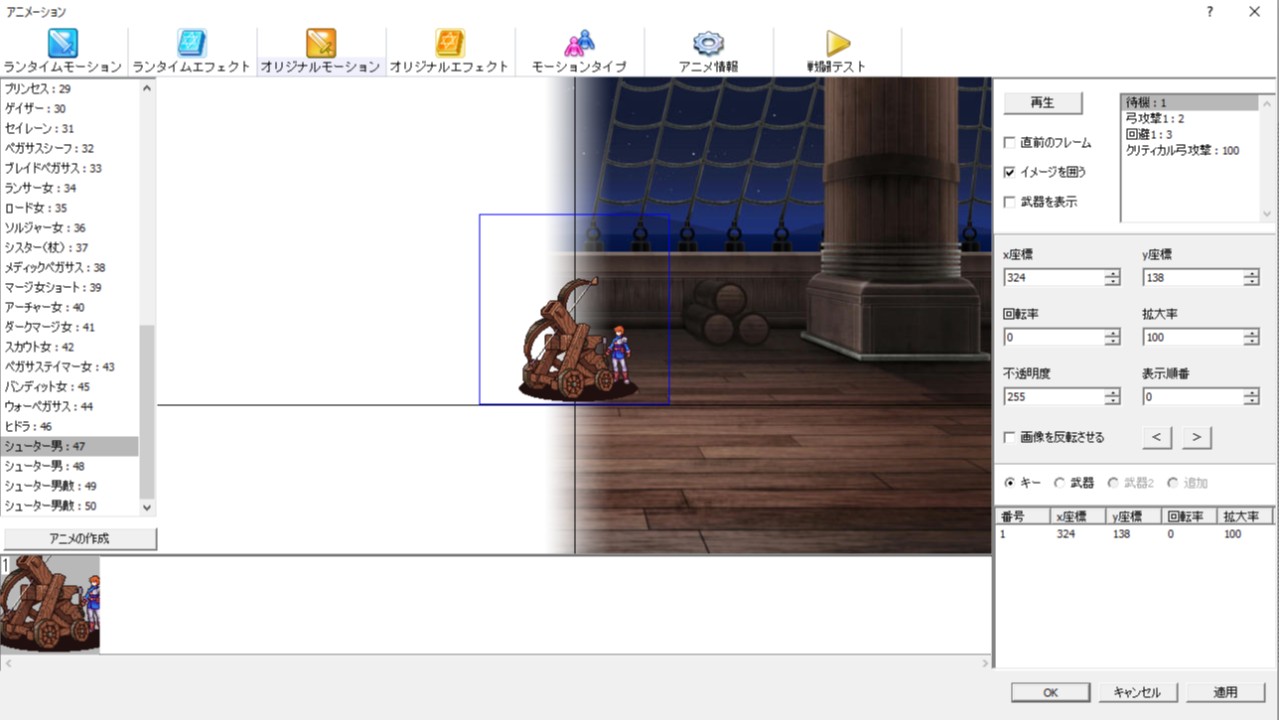The width and height of the screenshot is (1280, 720).
Task: Open the アニメ情報 gear icon
Action: pyautogui.click(x=708, y=44)
